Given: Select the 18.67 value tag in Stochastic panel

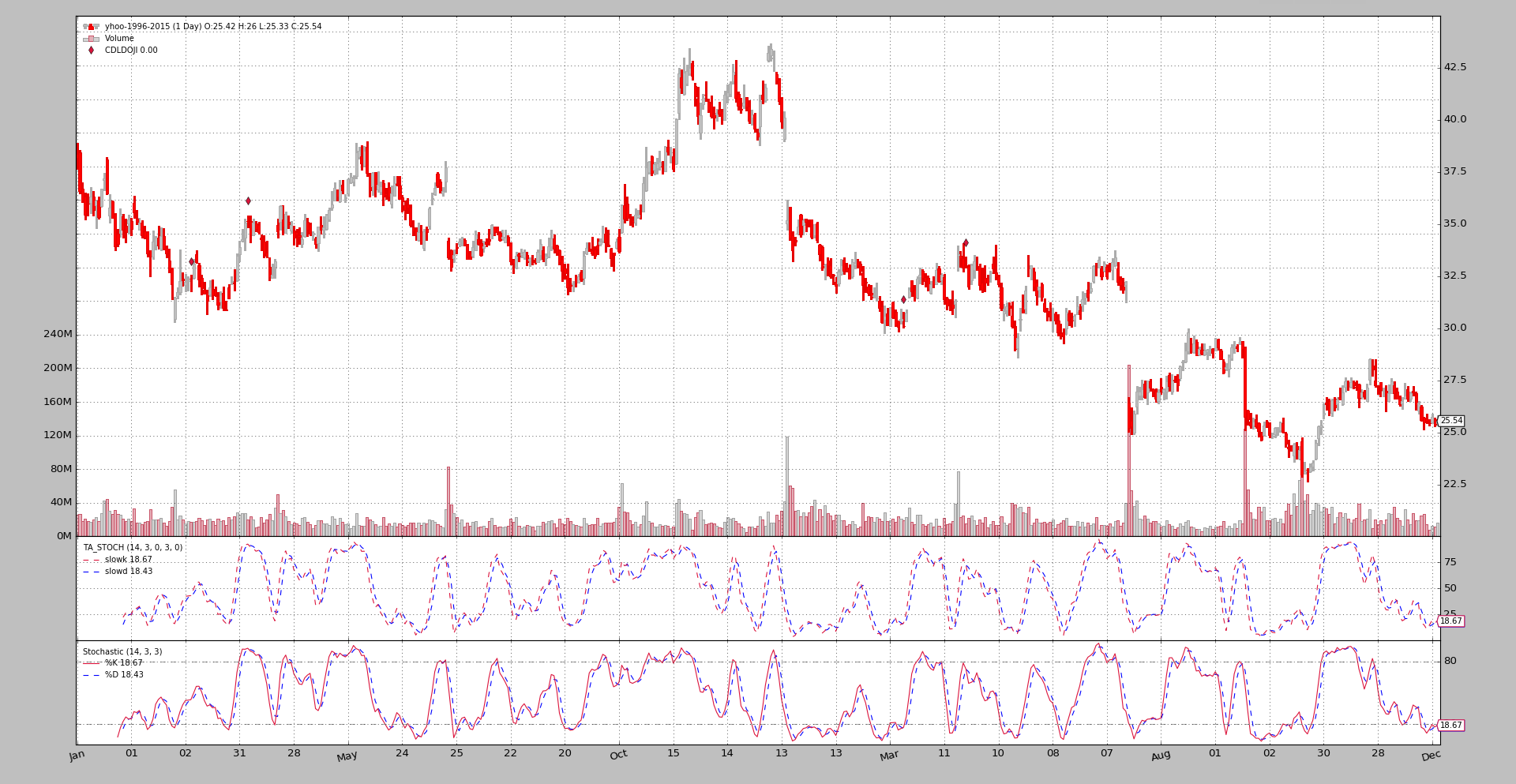Looking at the screenshot, I should tap(1450, 725).
